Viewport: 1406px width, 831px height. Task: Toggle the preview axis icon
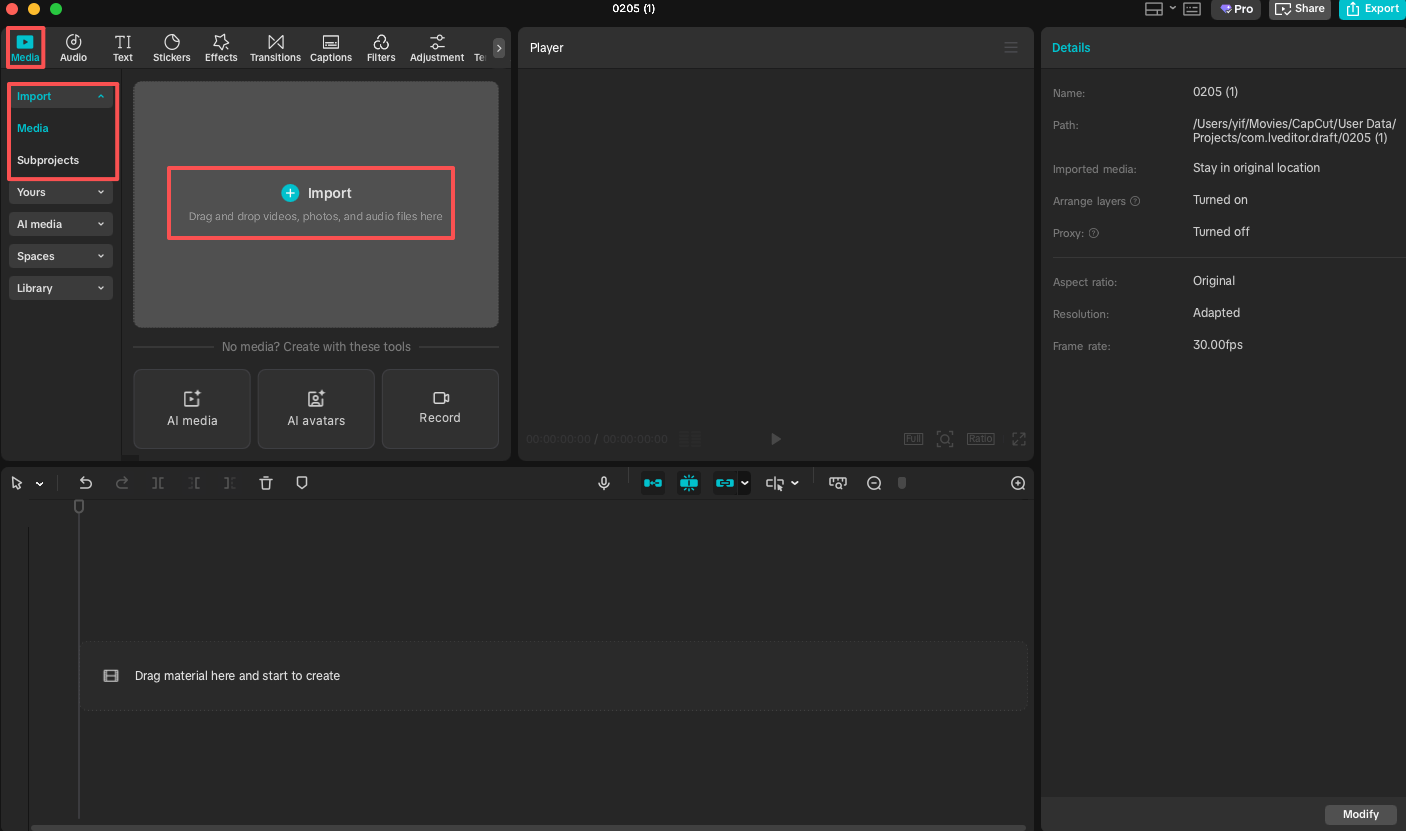click(x=775, y=483)
